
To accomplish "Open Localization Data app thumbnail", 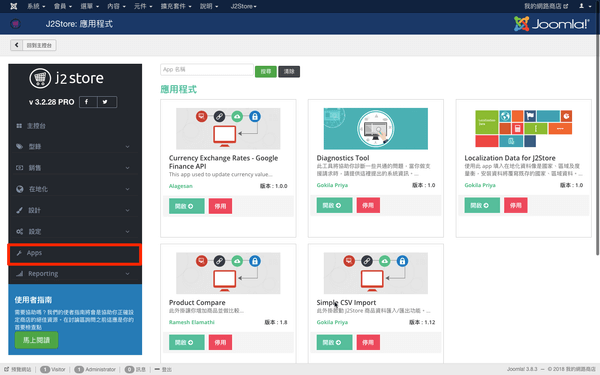I will (523, 129).
